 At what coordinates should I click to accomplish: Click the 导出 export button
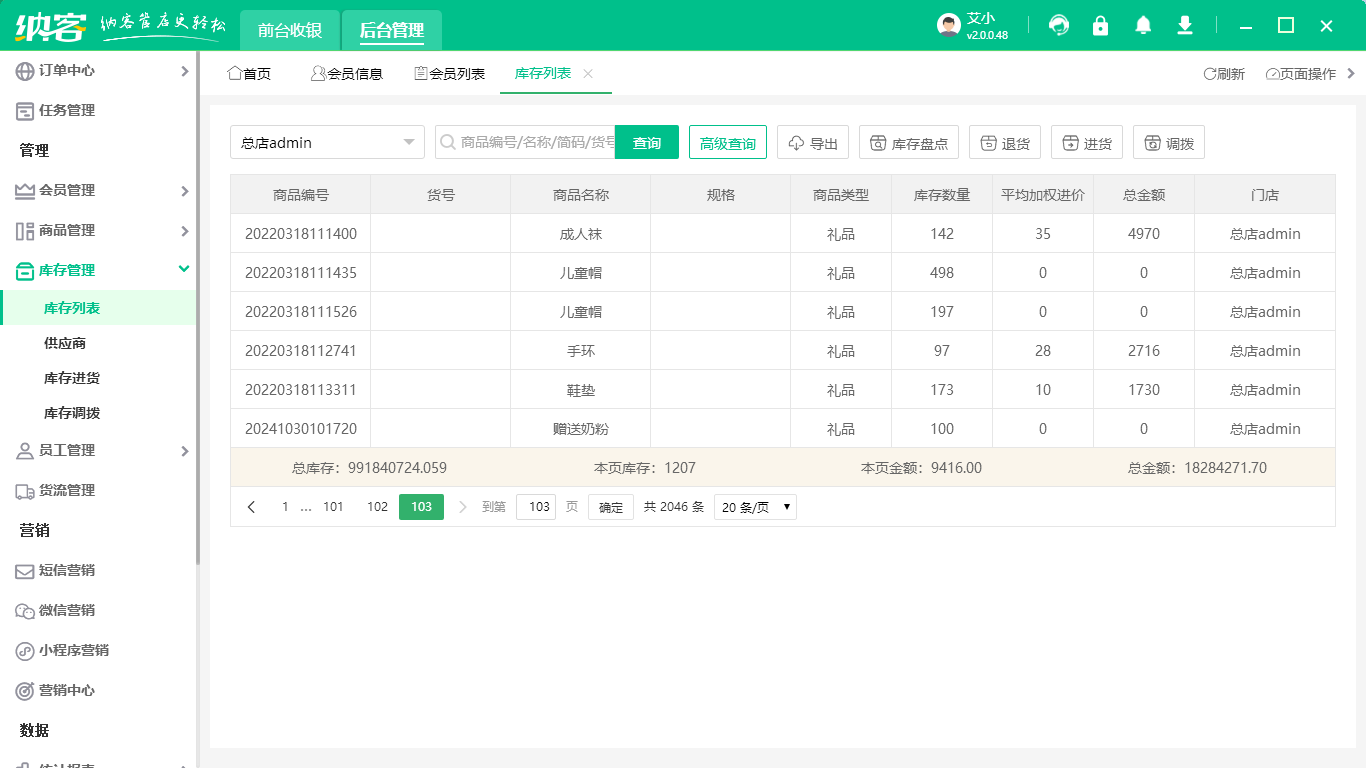(813, 143)
